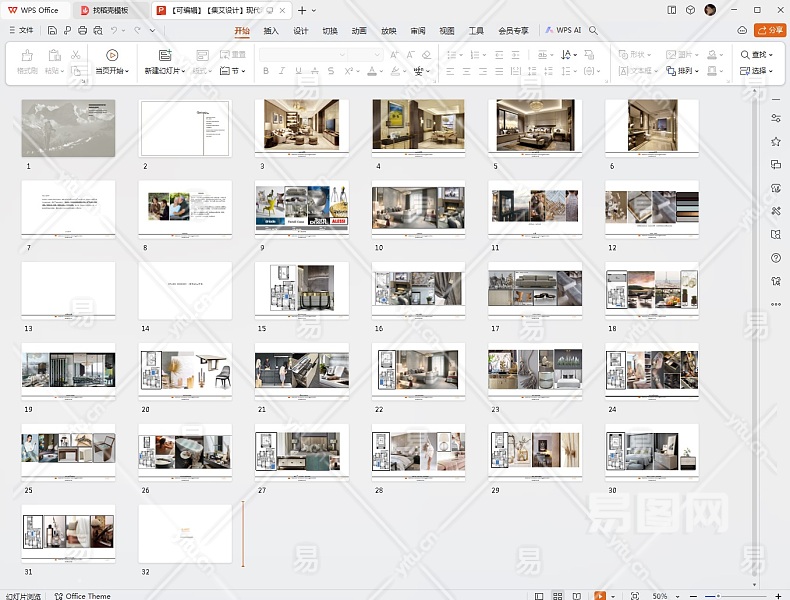Click the play from current slide icon

click(x=112, y=55)
